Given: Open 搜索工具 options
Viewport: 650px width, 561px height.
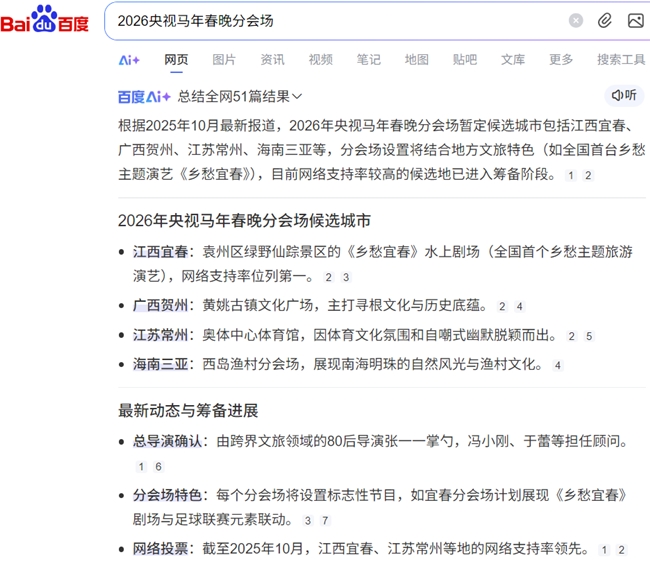Looking at the screenshot, I should (x=620, y=60).
